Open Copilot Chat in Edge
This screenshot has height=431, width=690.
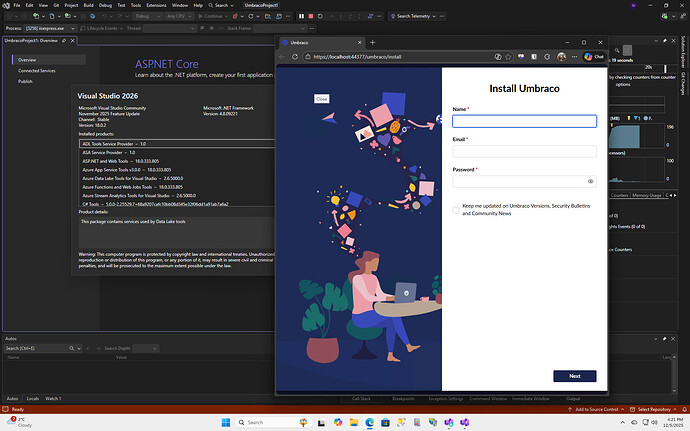tap(594, 57)
